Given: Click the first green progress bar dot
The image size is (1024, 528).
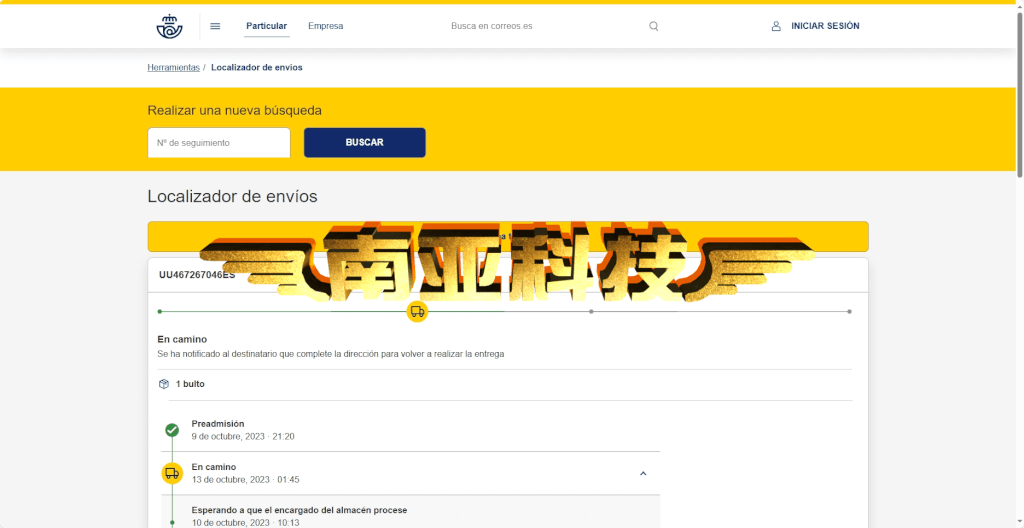Looking at the screenshot, I should pos(160,312).
